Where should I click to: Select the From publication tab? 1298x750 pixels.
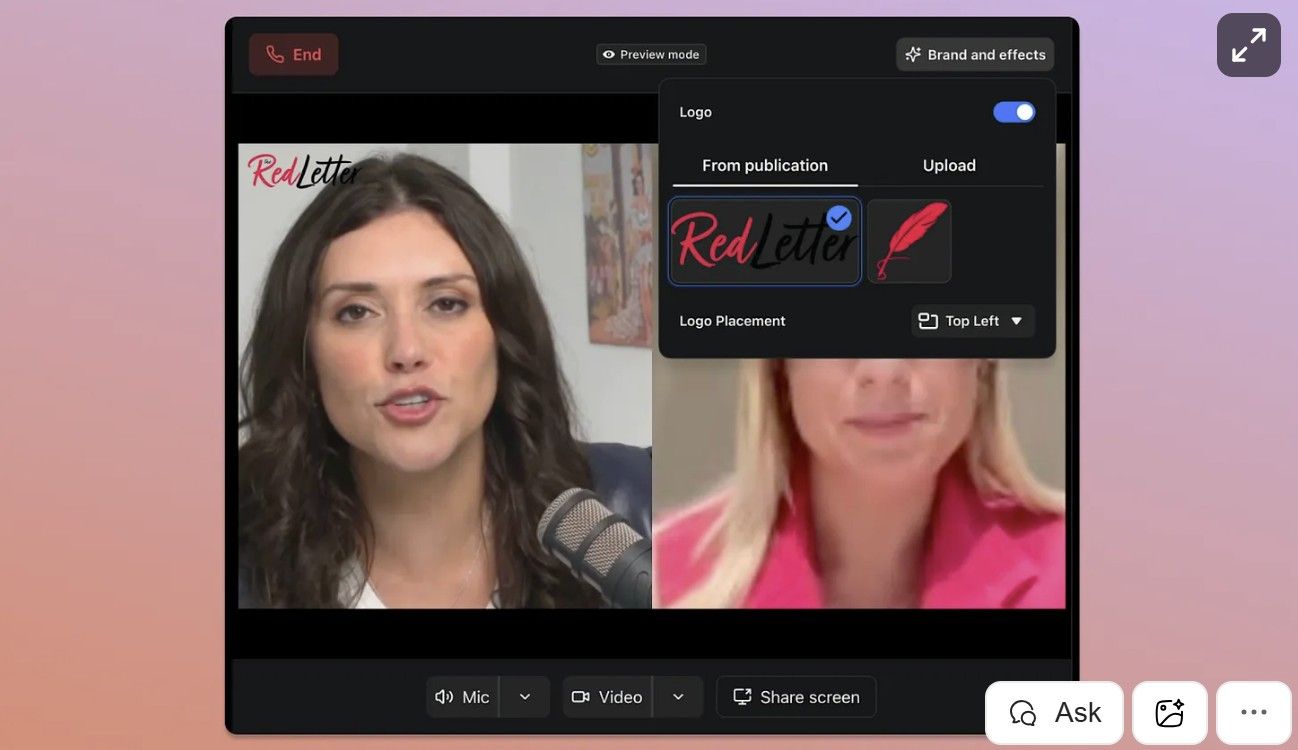tap(764, 166)
